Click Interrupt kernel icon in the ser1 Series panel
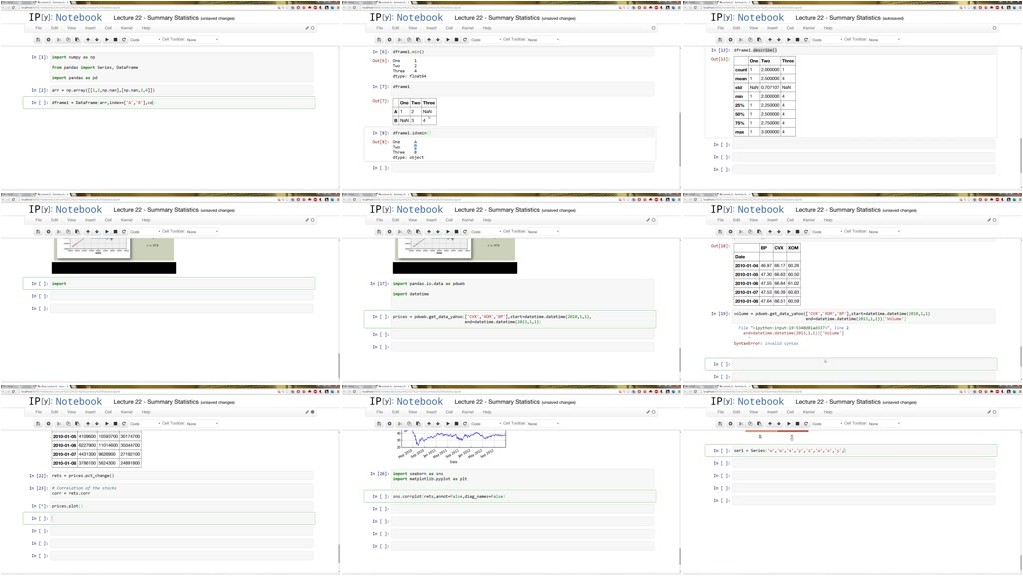Screen dimensions: 1023x576 [798, 423]
